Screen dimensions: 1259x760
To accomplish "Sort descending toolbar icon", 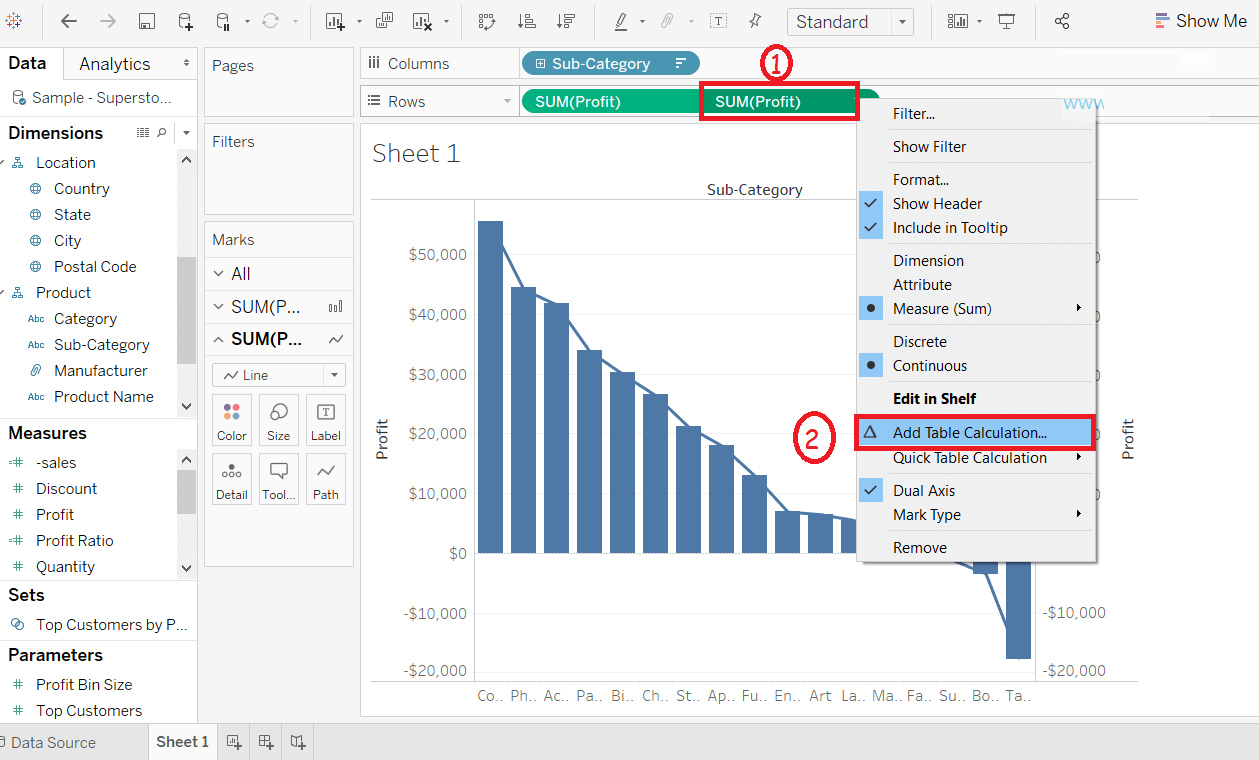I will pos(565,21).
